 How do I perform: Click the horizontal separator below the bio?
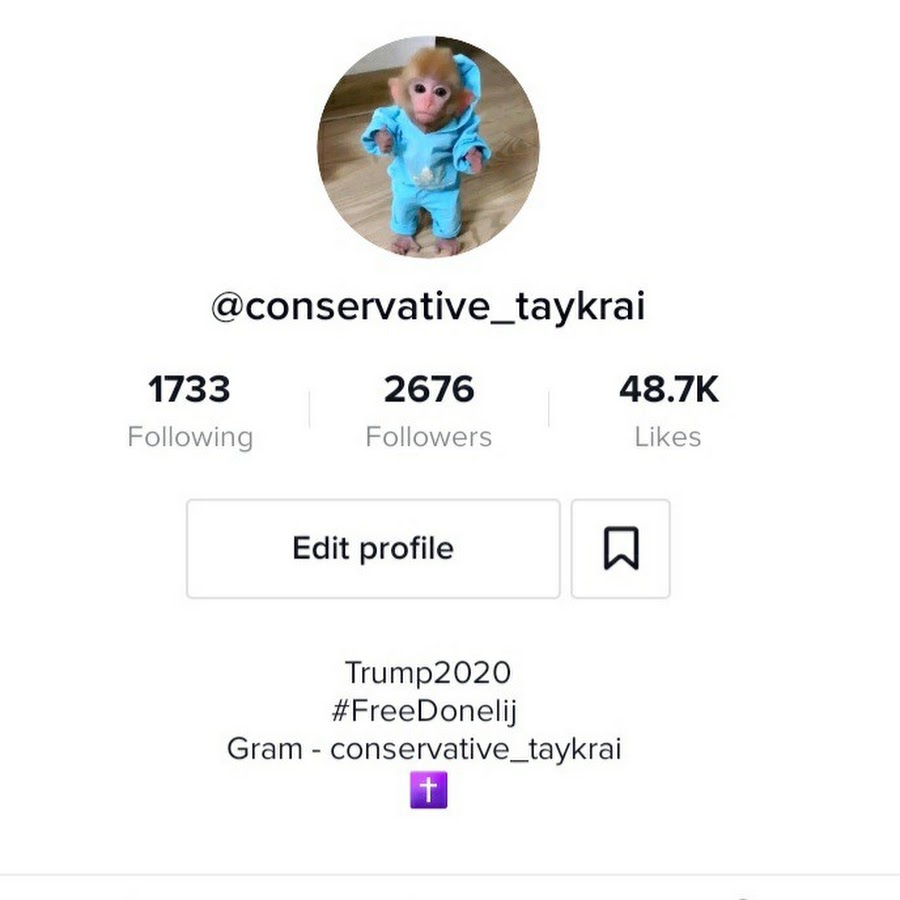[x=450, y=875]
